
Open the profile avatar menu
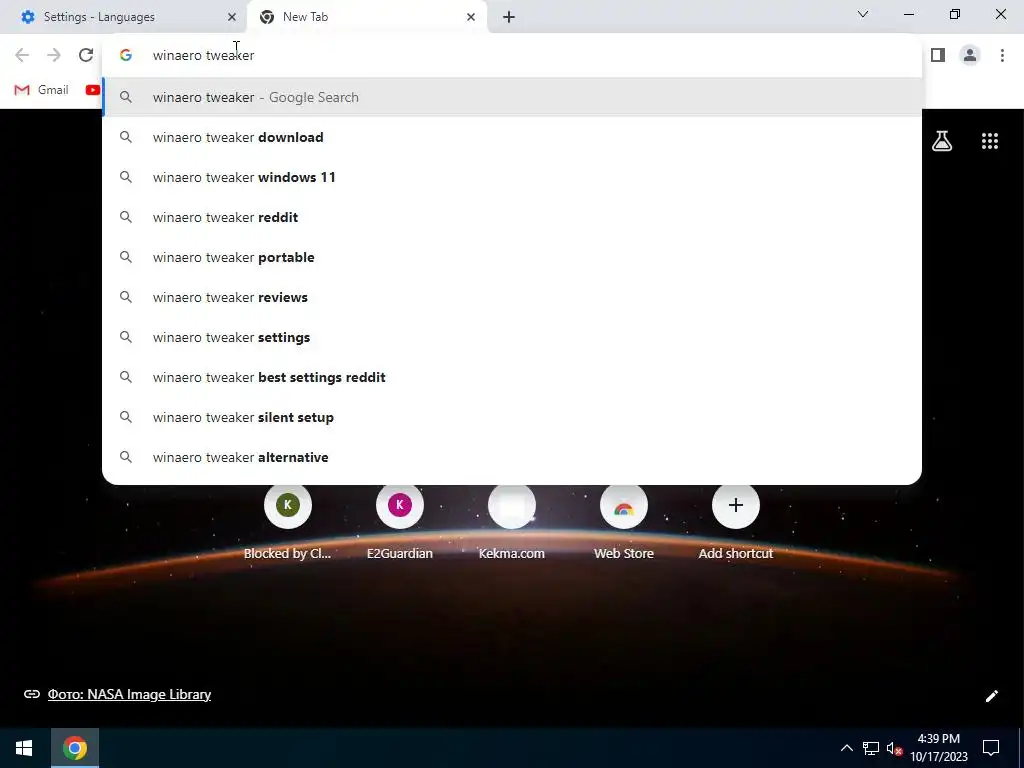(x=970, y=56)
